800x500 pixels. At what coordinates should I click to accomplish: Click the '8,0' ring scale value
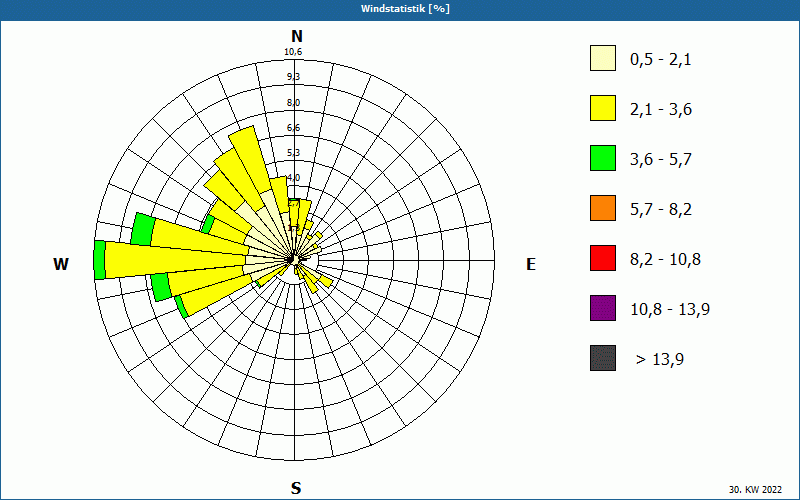point(293,103)
